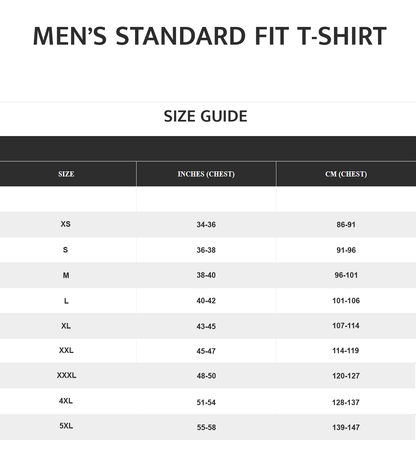Click the 43-45 inches value for XL
This screenshot has width=416, height=467.
point(206,326)
